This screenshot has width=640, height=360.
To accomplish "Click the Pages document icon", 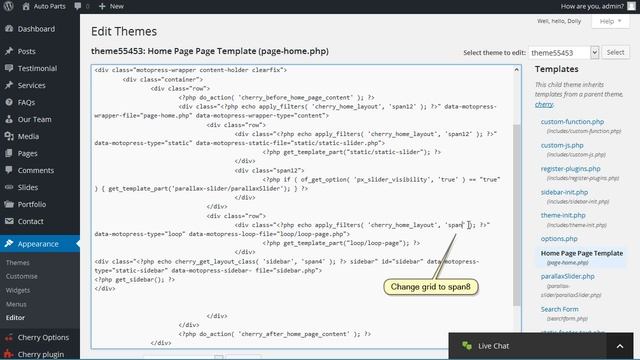I will (x=9, y=153).
